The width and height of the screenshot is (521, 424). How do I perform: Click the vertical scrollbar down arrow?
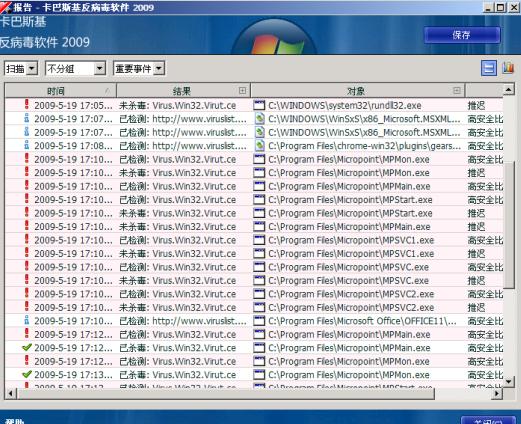[x=509, y=381]
